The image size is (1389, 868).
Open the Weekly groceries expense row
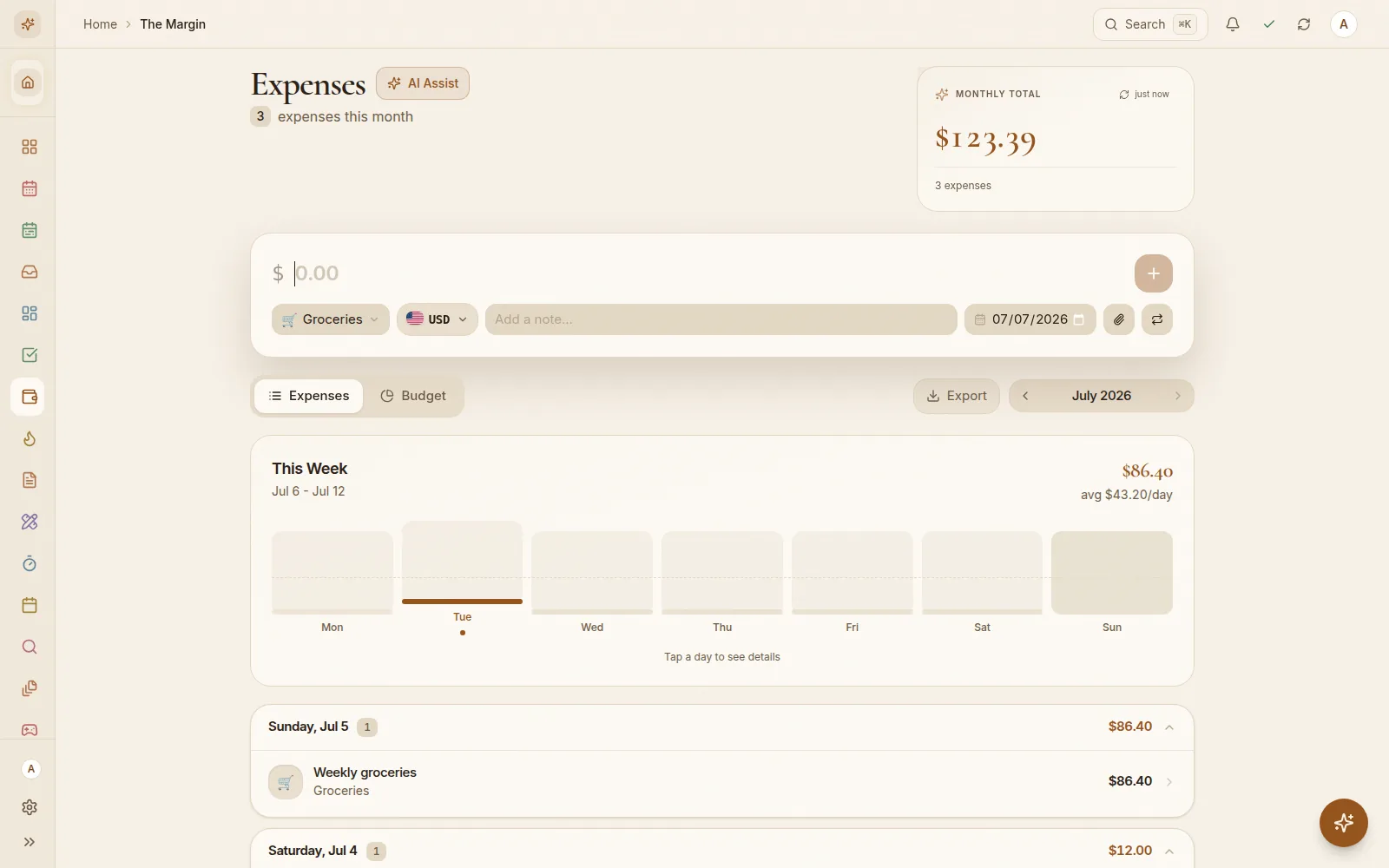pyautogui.click(x=722, y=782)
